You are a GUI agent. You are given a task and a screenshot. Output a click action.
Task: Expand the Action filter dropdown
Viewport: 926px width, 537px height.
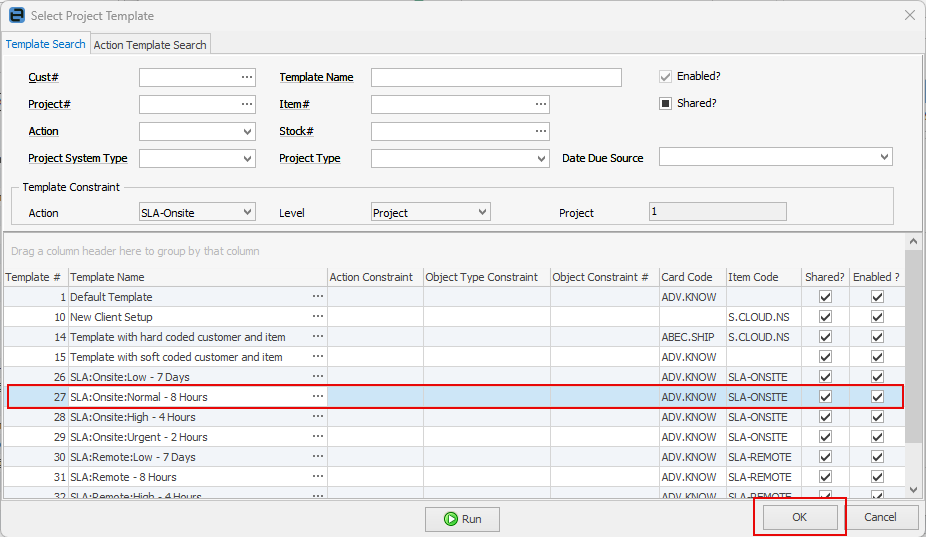pos(247,132)
